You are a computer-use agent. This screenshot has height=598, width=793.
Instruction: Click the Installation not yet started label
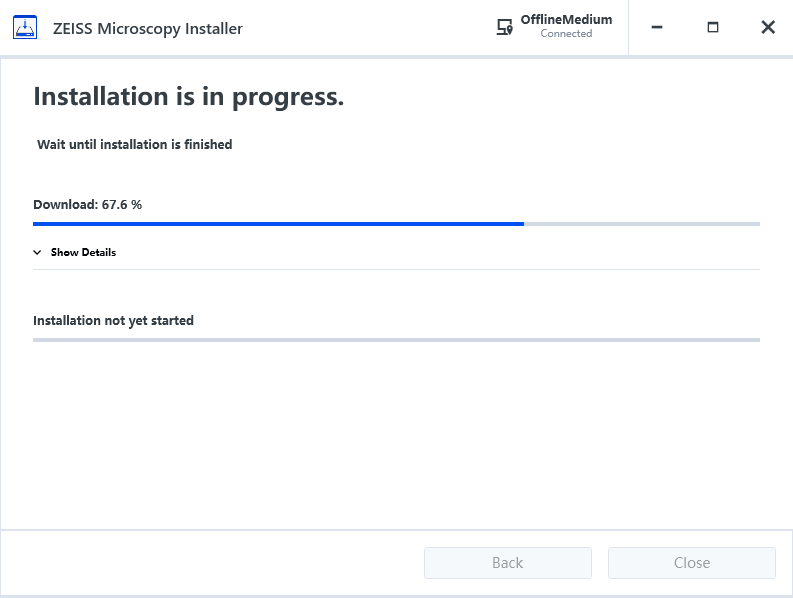click(x=113, y=321)
